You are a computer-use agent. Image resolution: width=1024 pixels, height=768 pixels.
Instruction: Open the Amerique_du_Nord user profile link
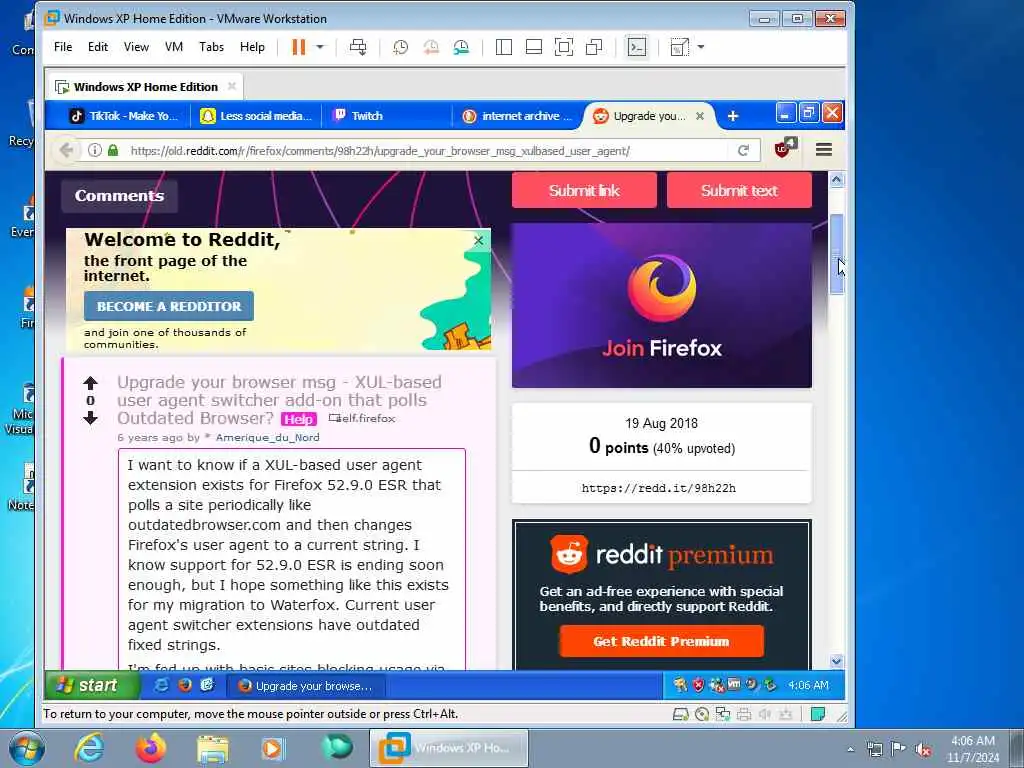click(267, 438)
